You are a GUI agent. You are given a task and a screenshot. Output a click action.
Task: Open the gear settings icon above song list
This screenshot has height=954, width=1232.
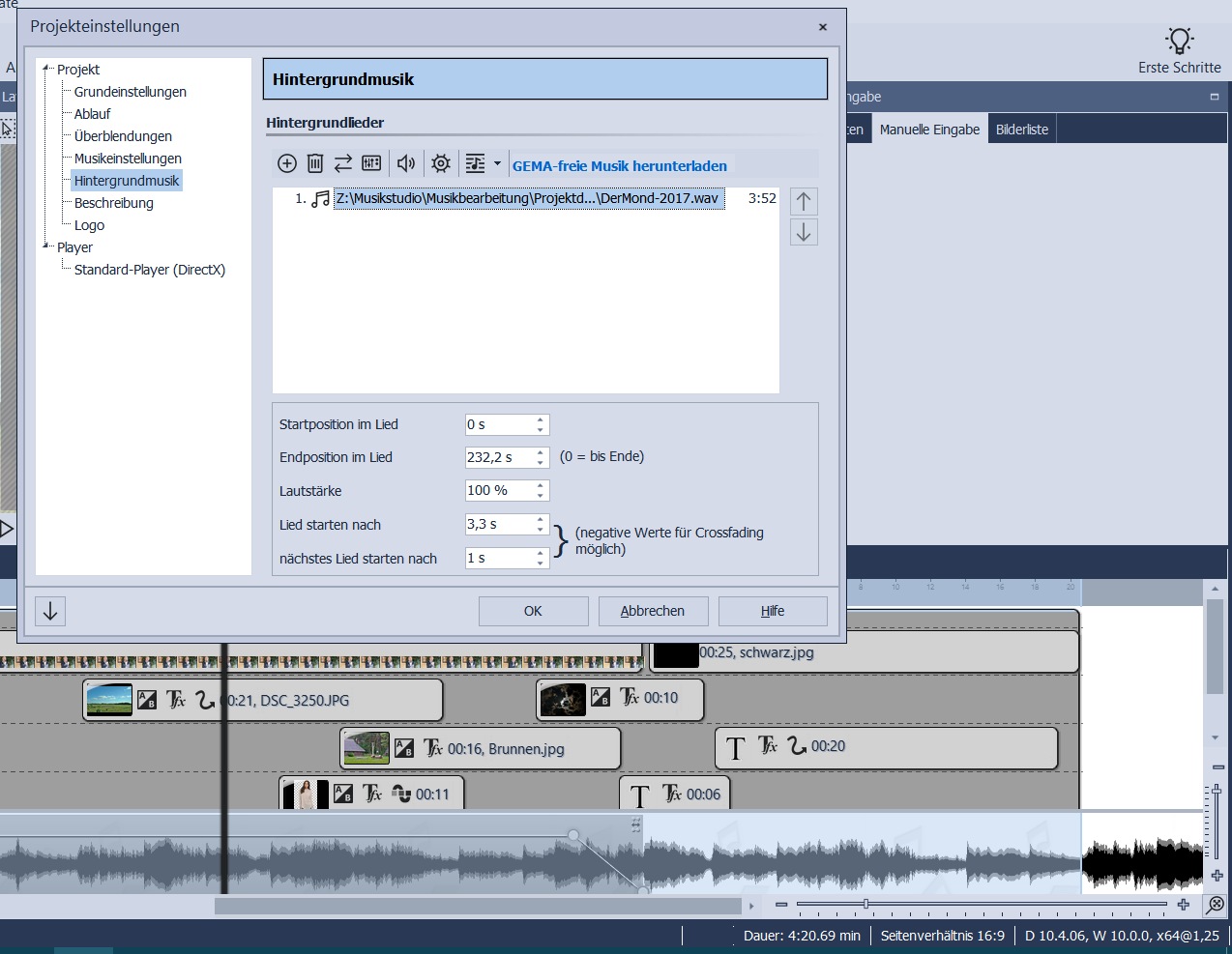click(441, 163)
